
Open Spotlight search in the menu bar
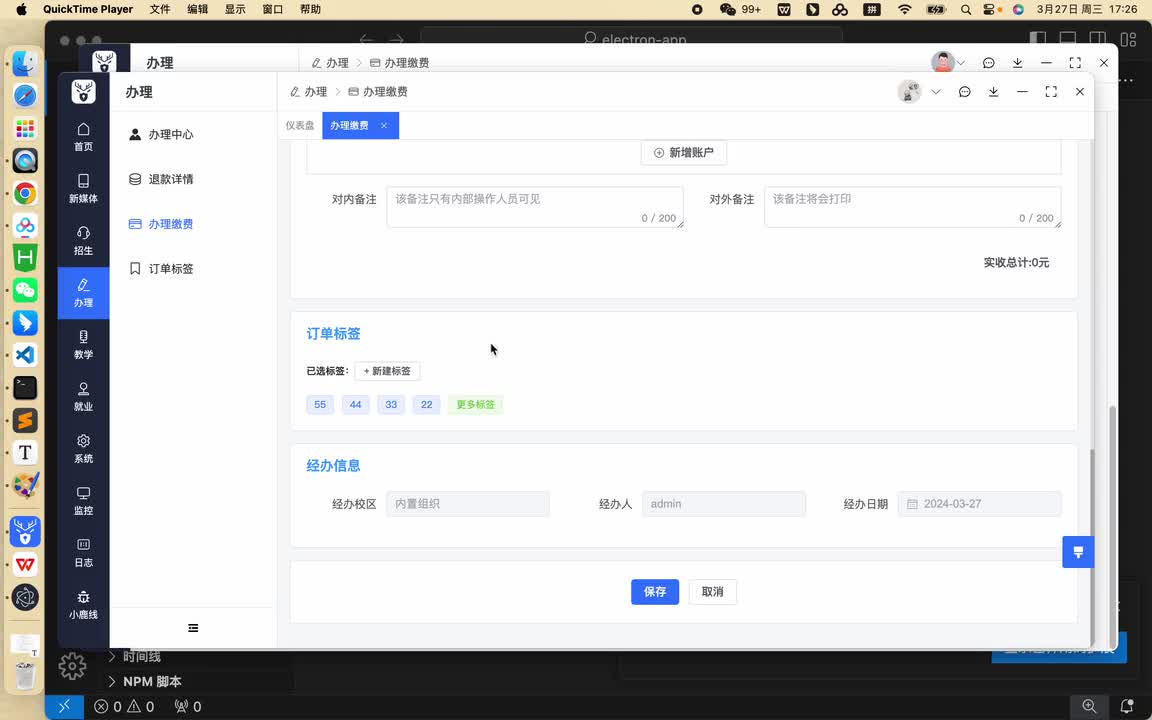(966, 10)
